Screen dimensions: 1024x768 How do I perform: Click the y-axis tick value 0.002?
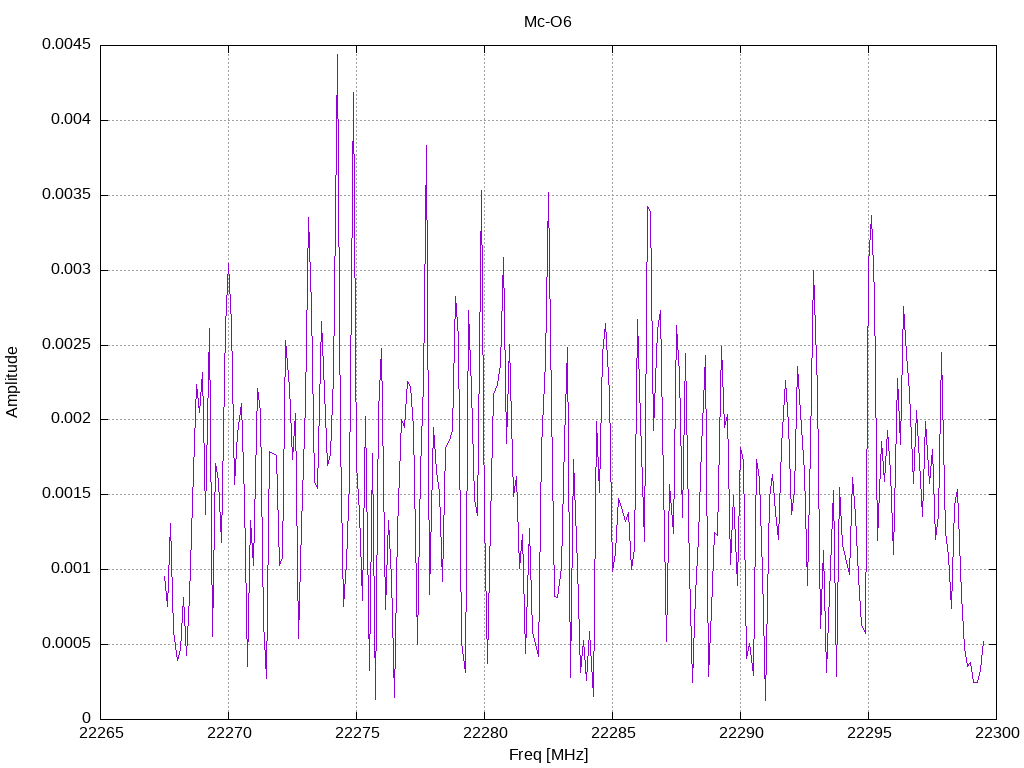tap(71, 419)
